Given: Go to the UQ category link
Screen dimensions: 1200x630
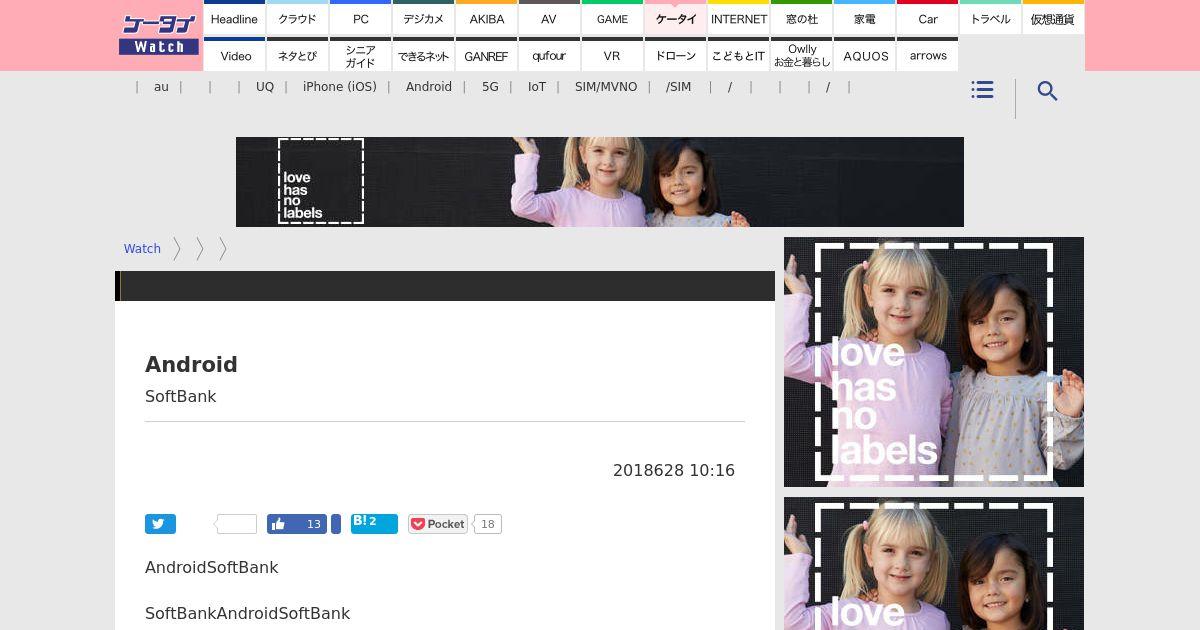Looking at the screenshot, I should [265, 87].
